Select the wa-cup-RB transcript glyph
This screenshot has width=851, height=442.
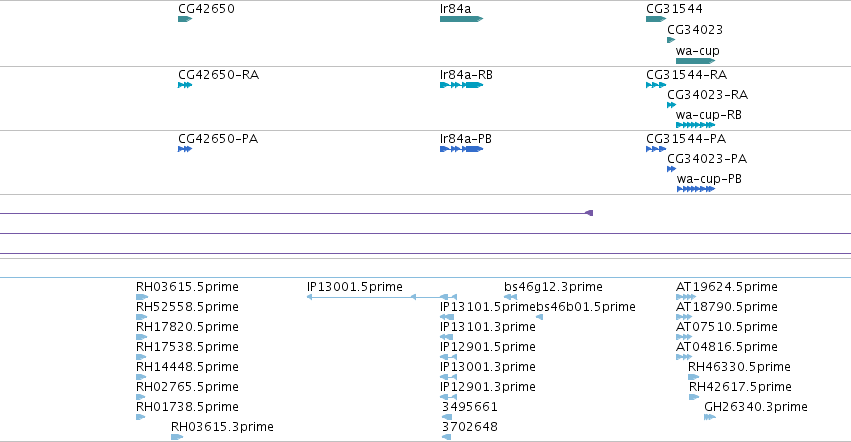(x=695, y=125)
